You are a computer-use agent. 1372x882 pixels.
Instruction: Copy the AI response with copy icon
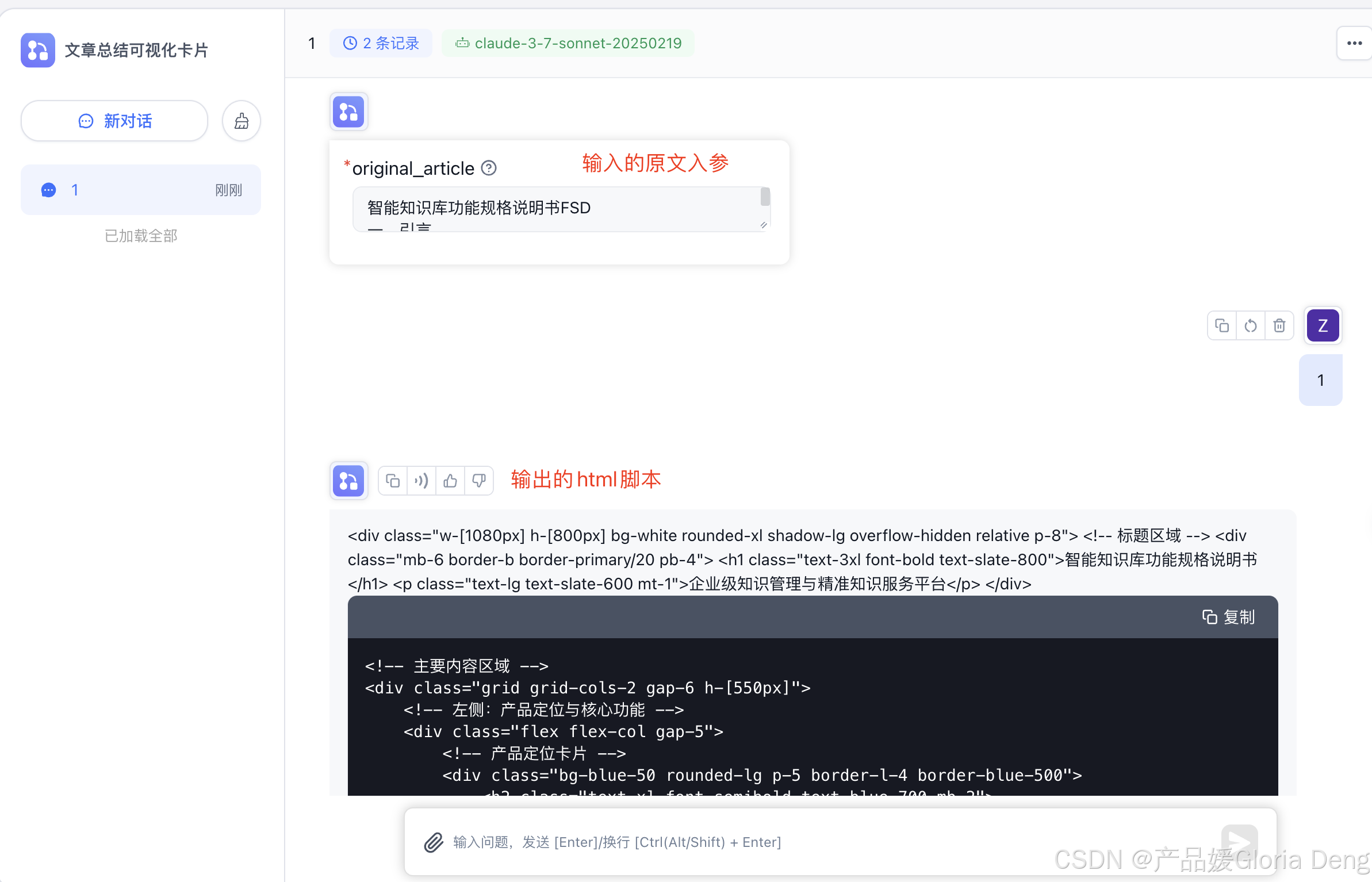393,481
